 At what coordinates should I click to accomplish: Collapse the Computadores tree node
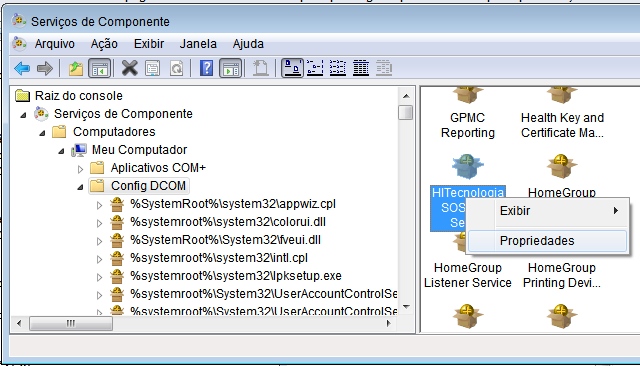click(x=42, y=133)
